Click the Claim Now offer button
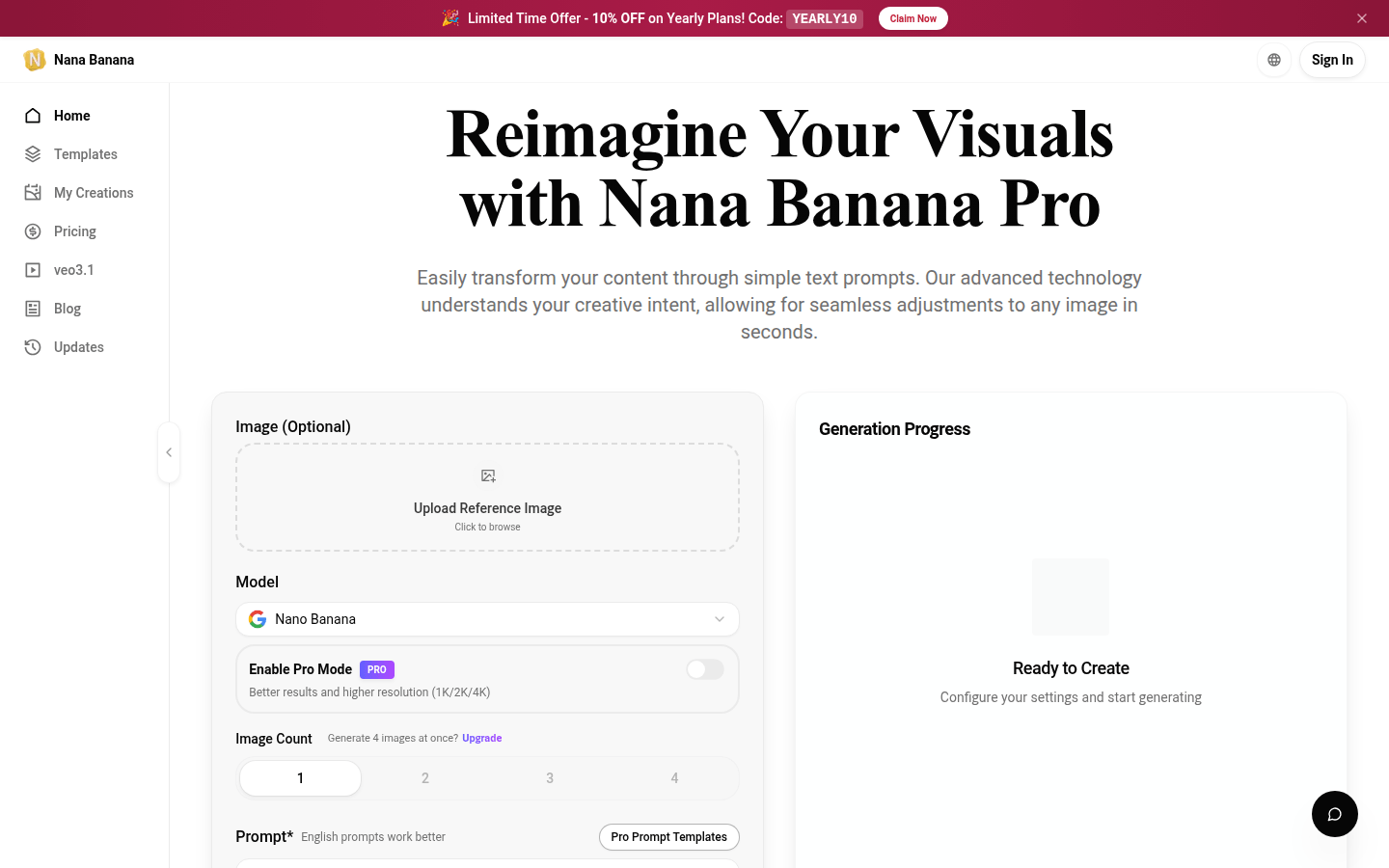The image size is (1389, 868). pyautogui.click(x=912, y=17)
